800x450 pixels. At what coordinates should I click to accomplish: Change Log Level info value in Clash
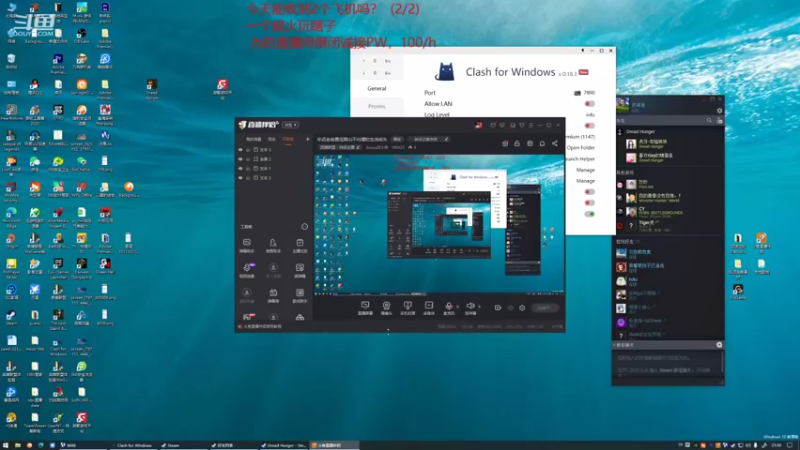[590, 115]
